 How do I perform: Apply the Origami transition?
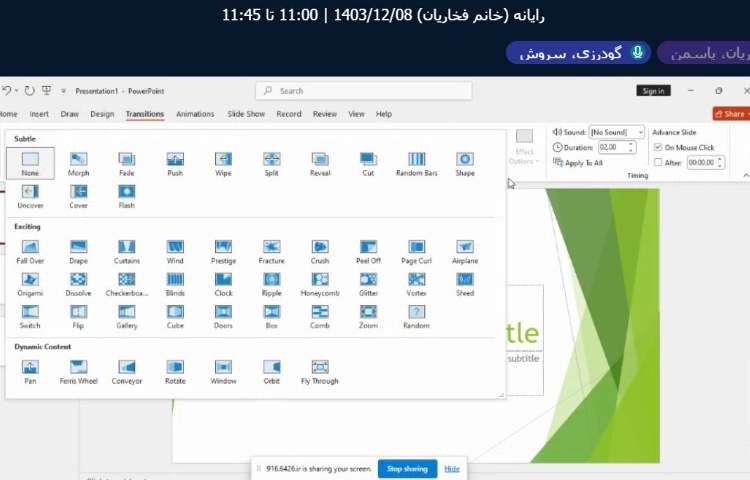click(x=30, y=284)
